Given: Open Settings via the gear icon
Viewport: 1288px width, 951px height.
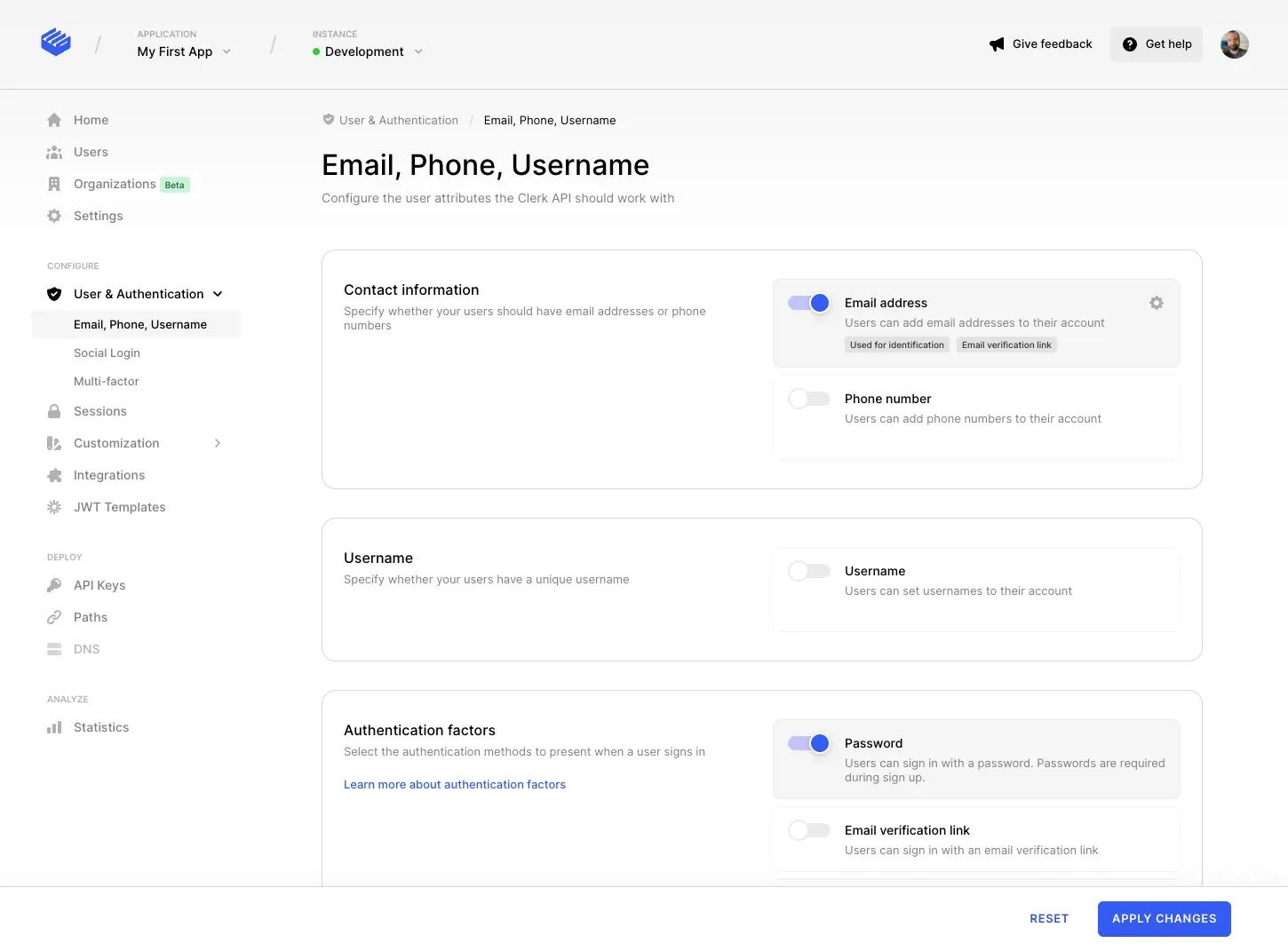Looking at the screenshot, I should coord(53,215).
